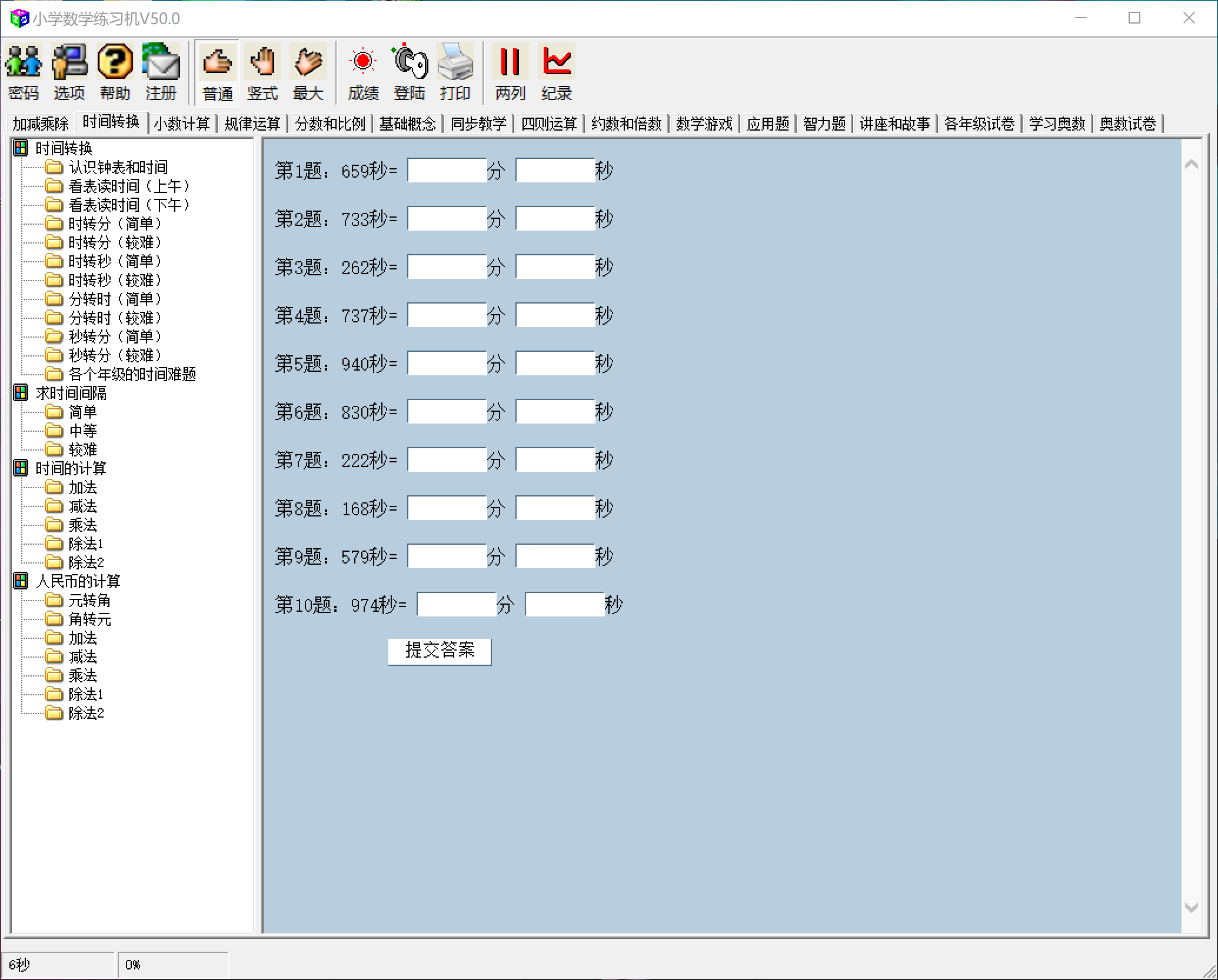Click minutes field for 第6题 830秒
This screenshot has width=1218, height=980.
click(x=447, y=411)
